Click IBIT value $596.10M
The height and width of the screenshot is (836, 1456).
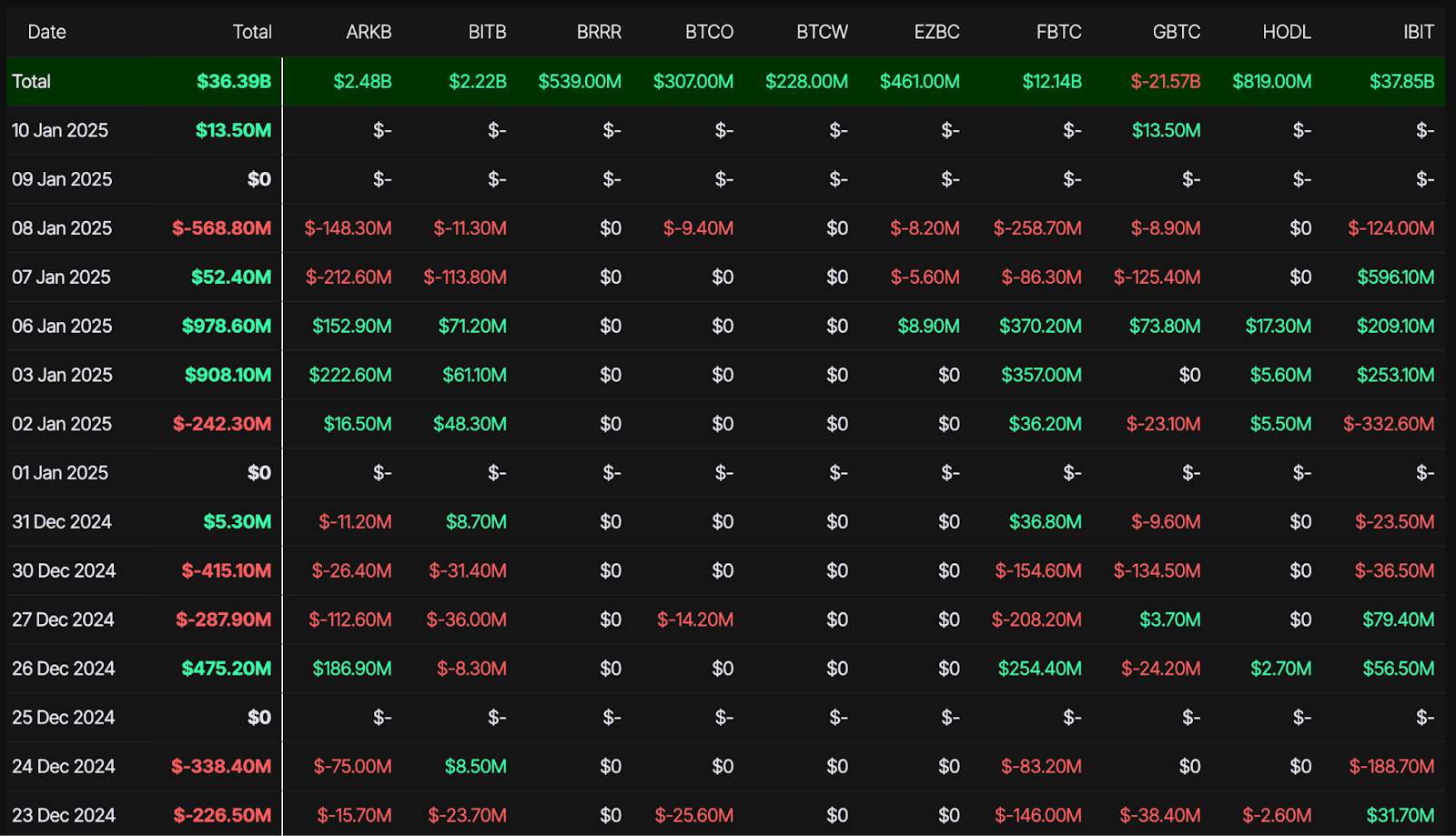pos(1395,277)
